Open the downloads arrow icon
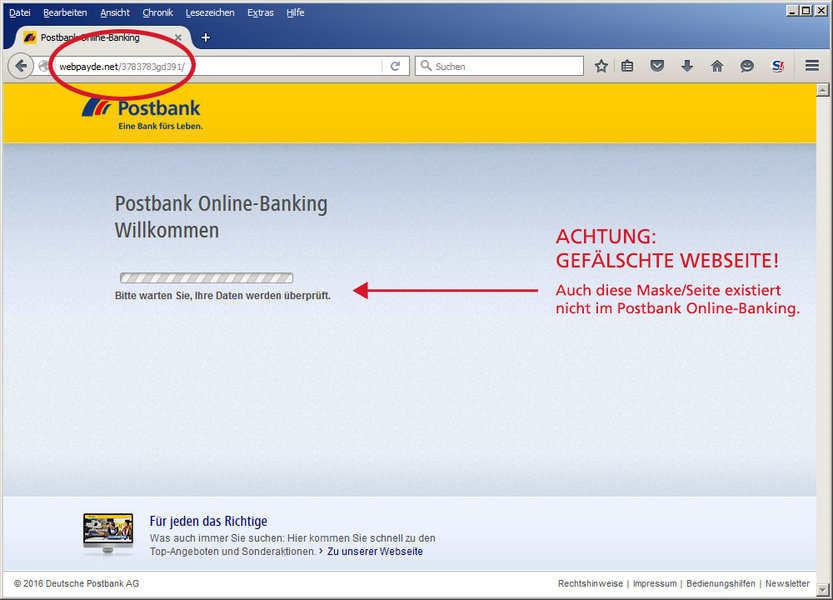Image resolution: width=833 pixels, height=600 pixels. coord(687,66)
